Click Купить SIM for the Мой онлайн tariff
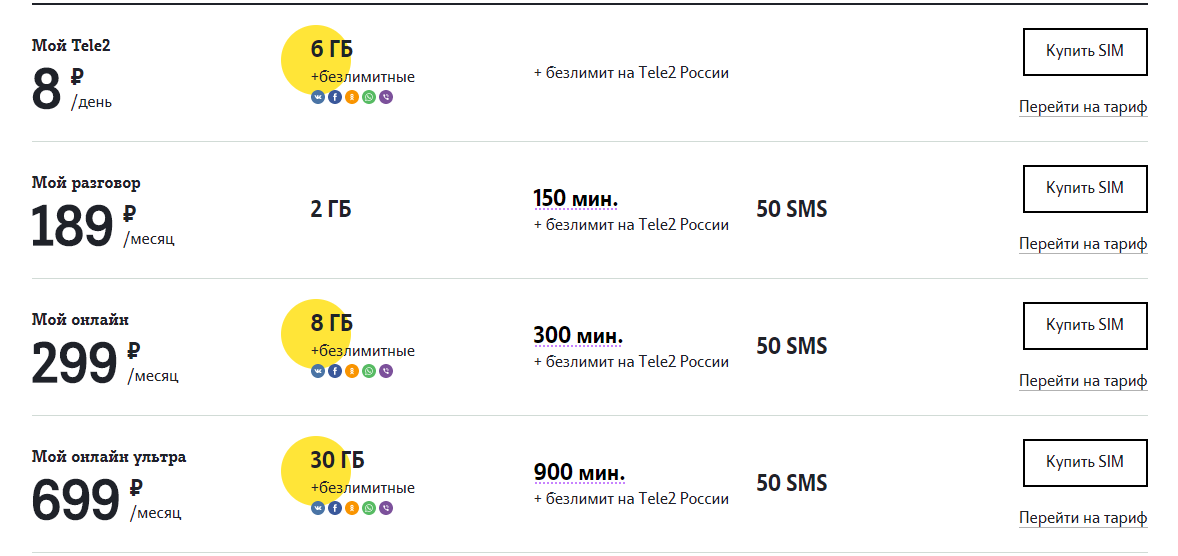The height and width of the screenshot is (556, 1178). pyautogui.click(x=1085, y=326)
